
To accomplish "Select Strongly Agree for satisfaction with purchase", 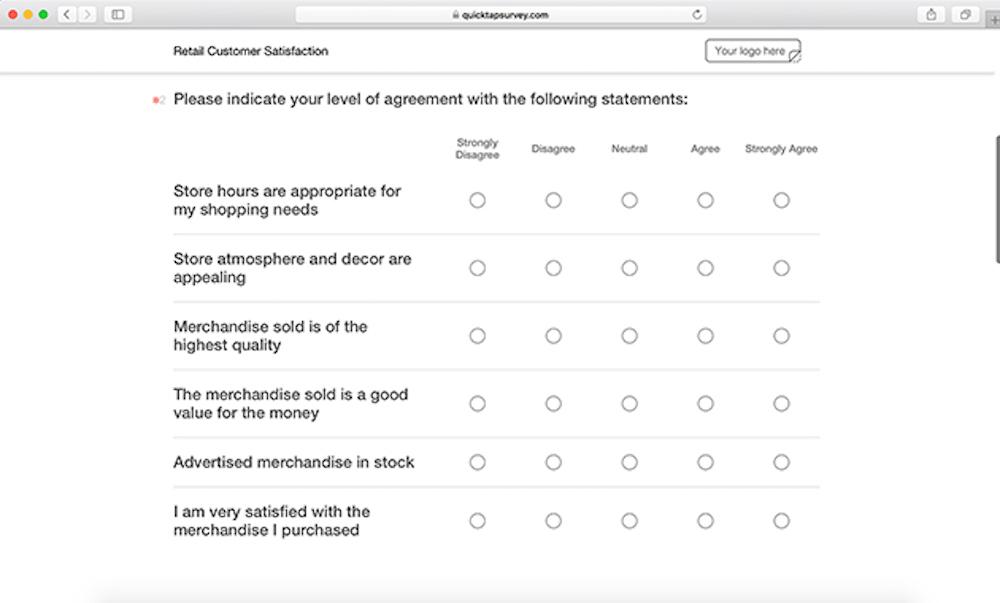I will (x=781, y=520).
